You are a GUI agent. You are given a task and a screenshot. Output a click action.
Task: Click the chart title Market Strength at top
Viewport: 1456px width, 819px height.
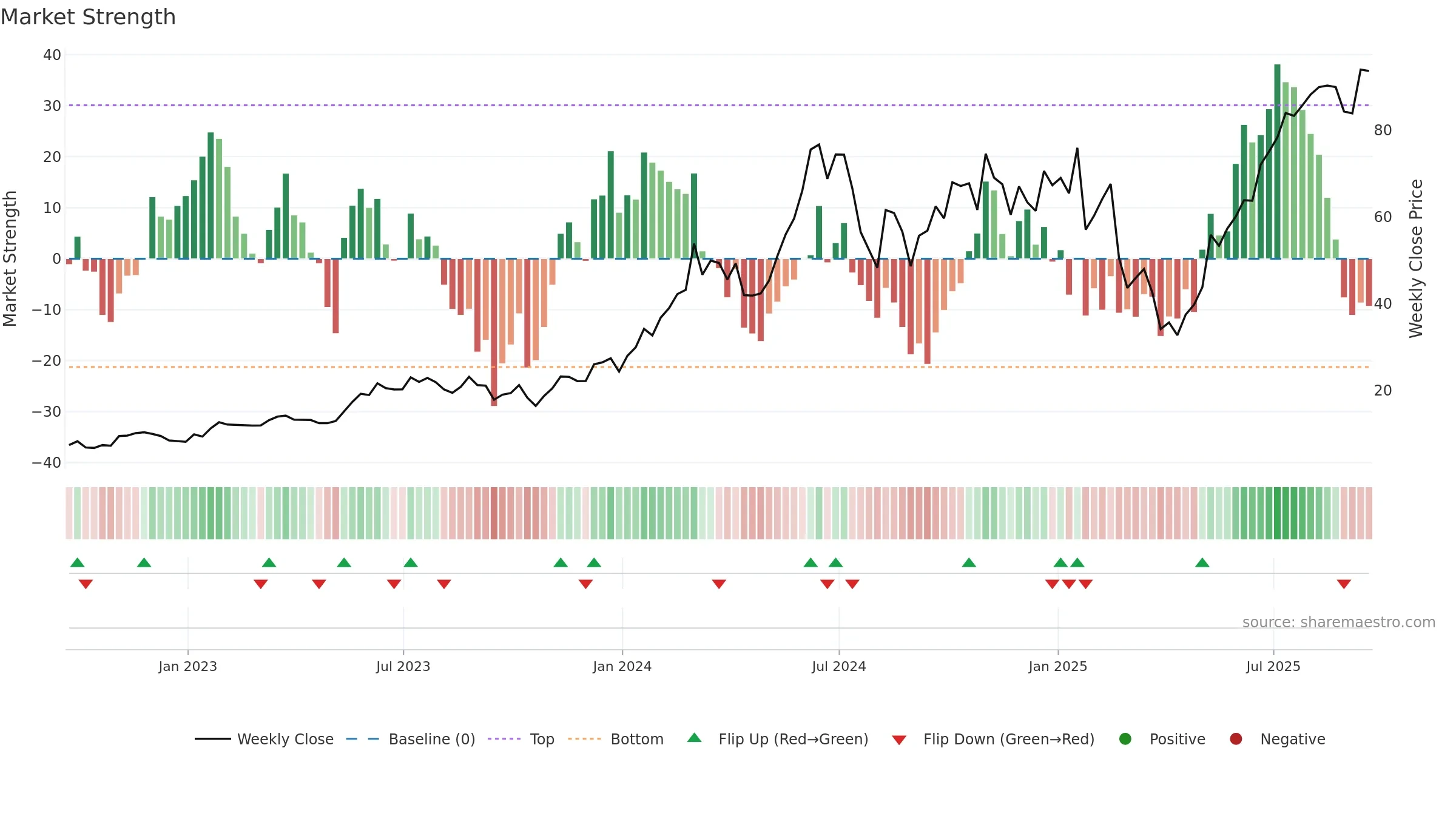[x=88, y=17]
